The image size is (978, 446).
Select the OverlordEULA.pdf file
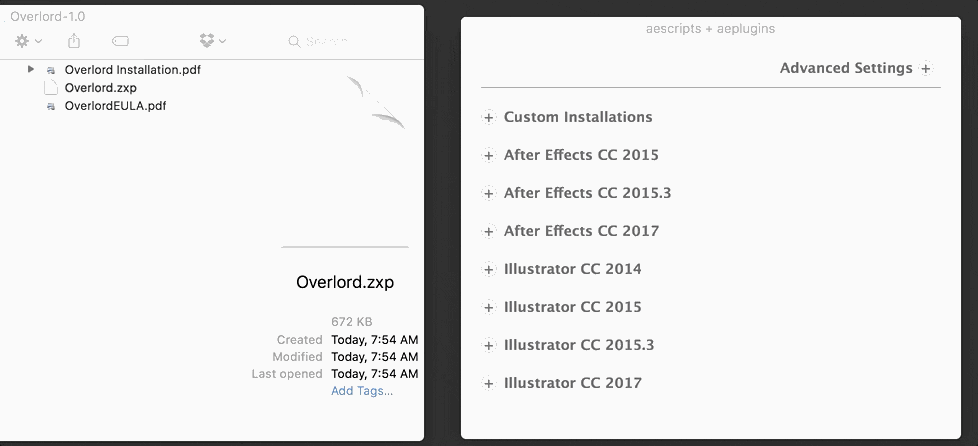tap(115, 106)
